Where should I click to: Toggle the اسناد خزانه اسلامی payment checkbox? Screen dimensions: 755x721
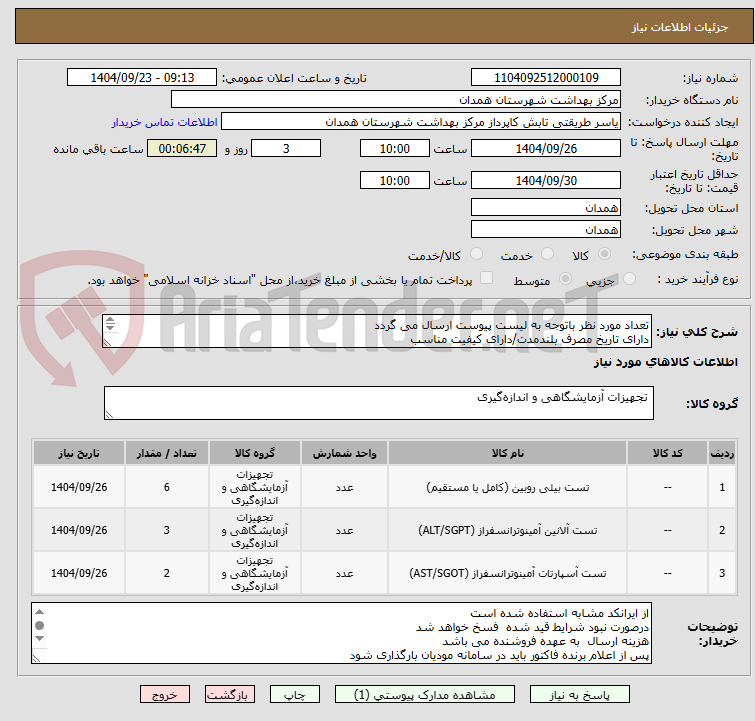pos(487,278)
